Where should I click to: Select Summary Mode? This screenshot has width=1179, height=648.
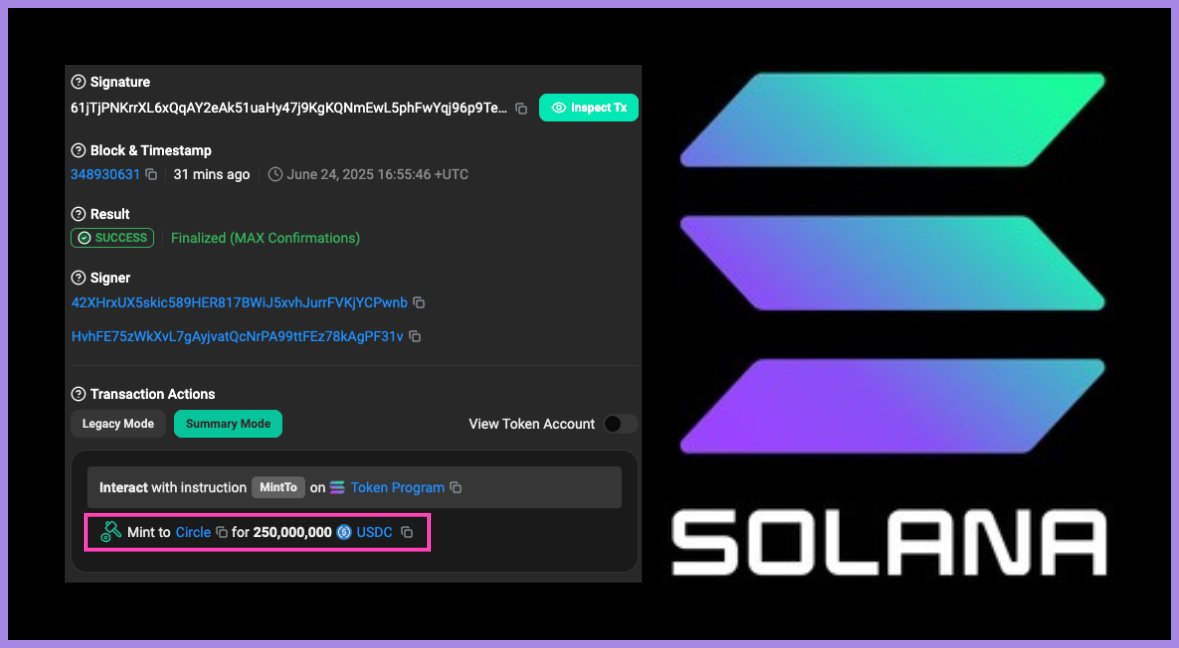point(228,424)
